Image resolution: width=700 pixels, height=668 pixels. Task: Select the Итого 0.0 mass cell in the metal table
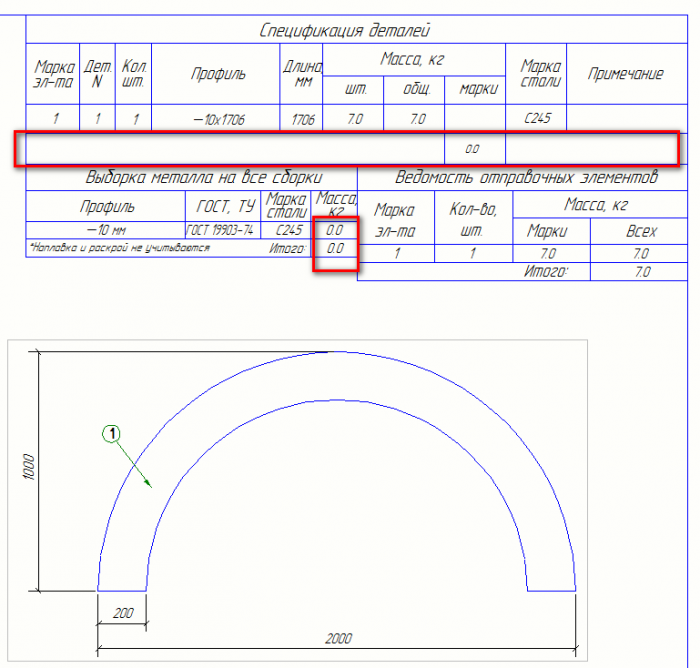[335, 248]
